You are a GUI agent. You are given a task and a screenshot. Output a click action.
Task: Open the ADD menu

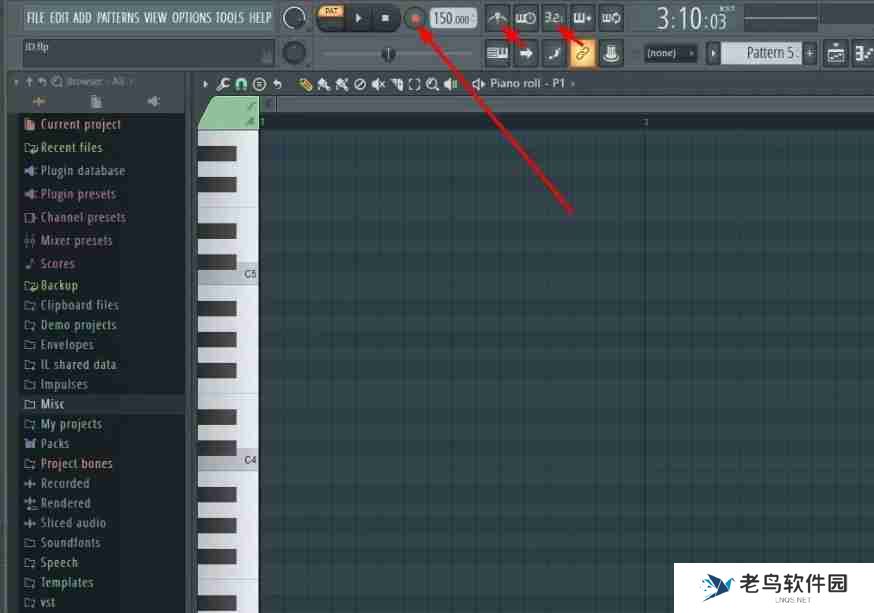[82, 17]
